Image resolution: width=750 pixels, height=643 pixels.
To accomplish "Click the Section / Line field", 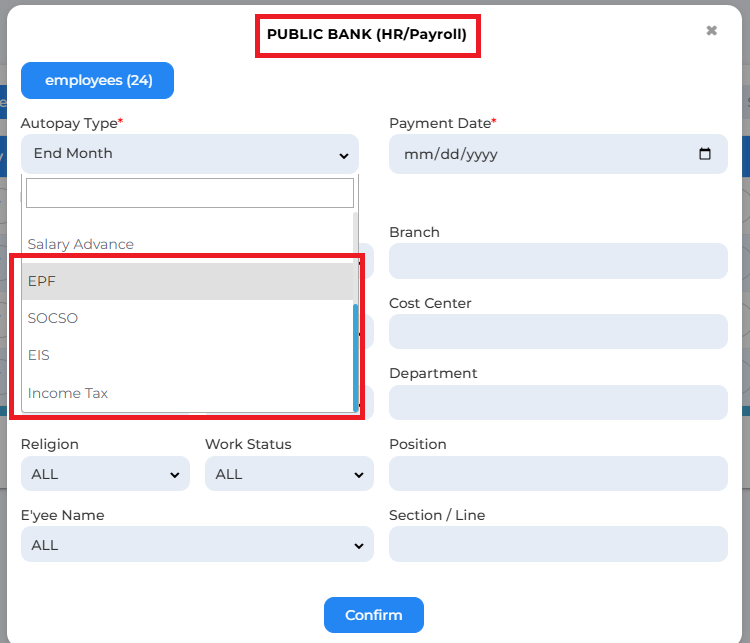I will 558,544.
